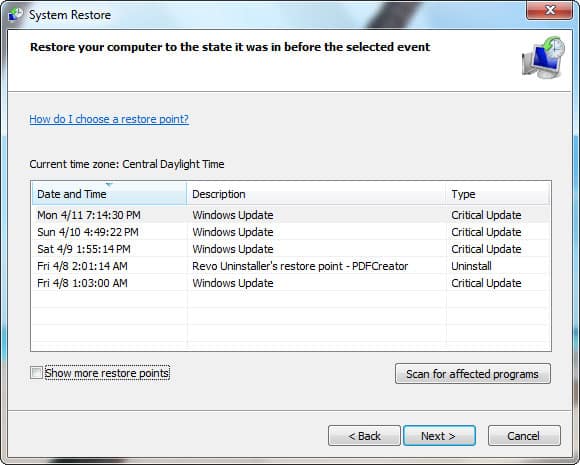Cancel the System Restore wizard

tap(524, 435)
